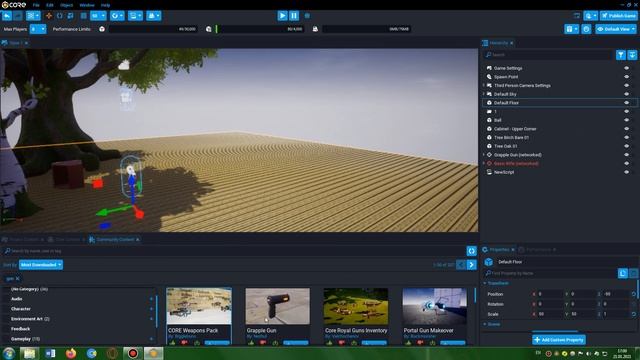Click the Add Custom Property button

(x=559, y=340)
